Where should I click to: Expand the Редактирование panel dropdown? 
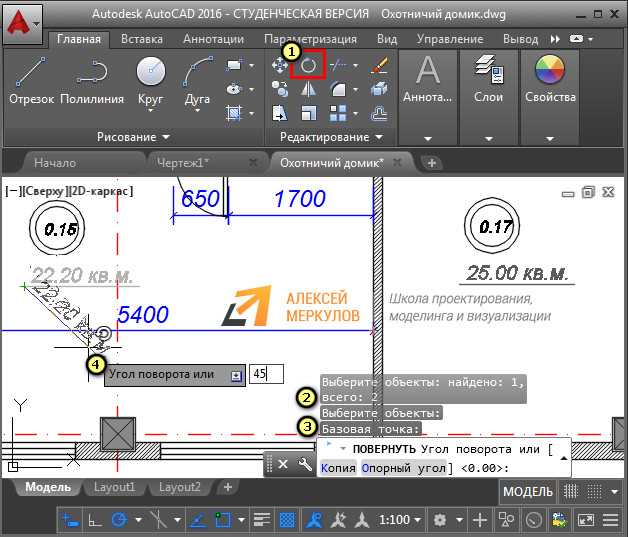coord(331,137)
